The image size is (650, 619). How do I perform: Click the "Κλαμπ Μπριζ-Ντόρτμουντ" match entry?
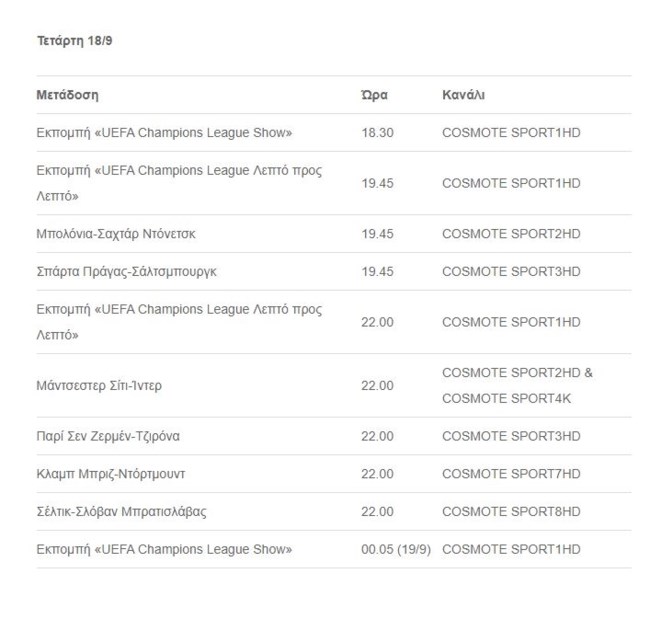(x=110, y=474)
